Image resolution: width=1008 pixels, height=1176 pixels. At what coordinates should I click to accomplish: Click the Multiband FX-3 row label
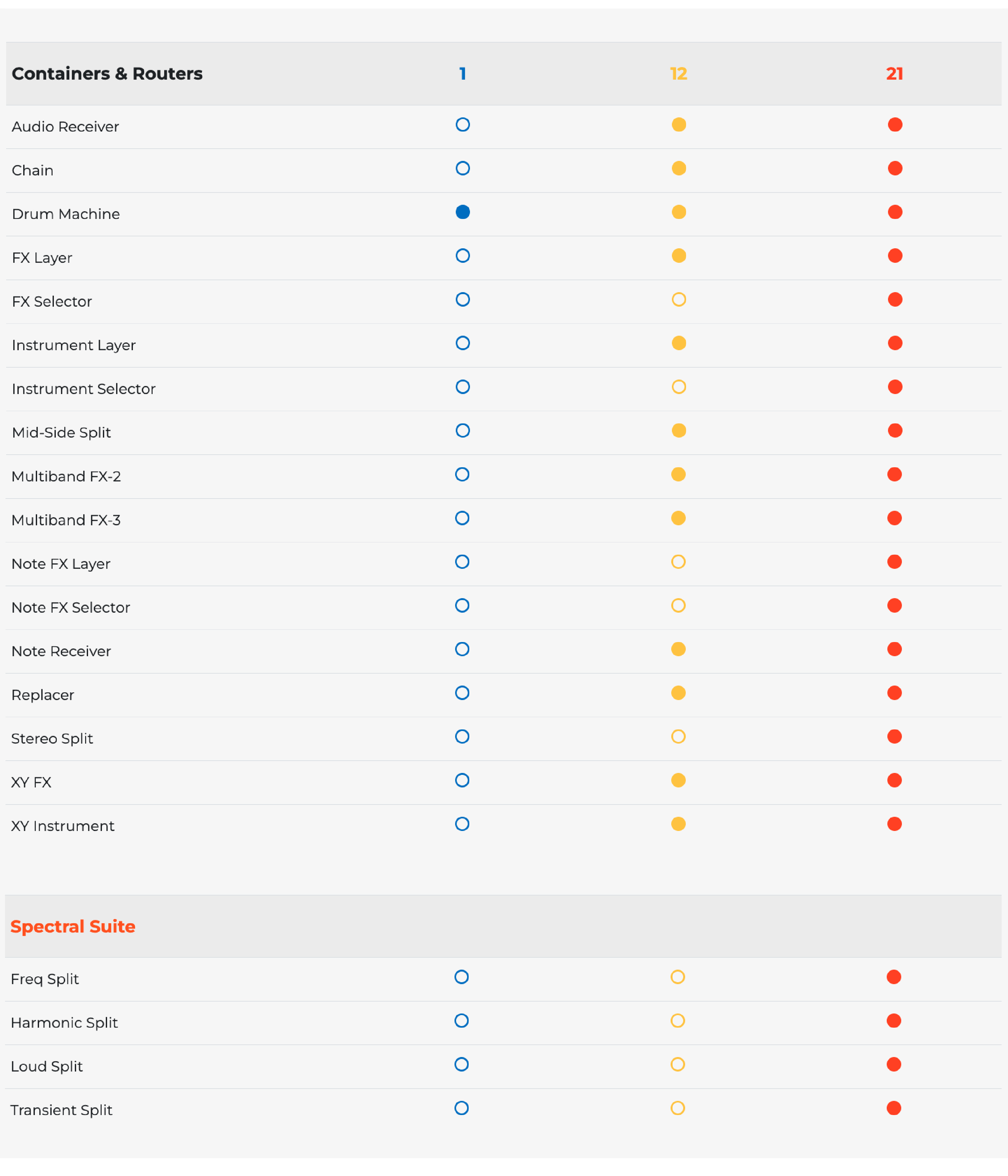tap(66, 520)
